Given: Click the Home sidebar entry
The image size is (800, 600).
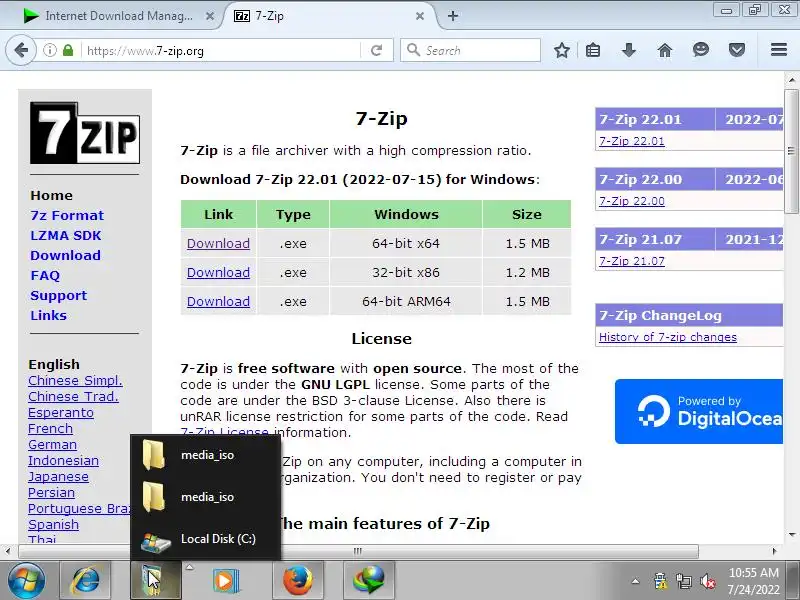Looking at the screenshot, I should tap(52, 195).
